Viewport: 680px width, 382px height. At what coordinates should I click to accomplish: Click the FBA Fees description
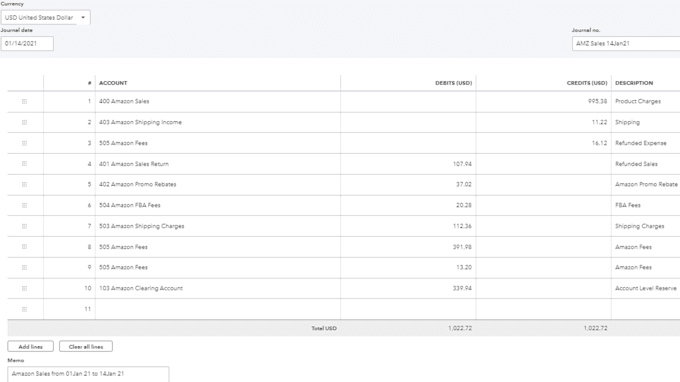click(x=628, y=205)
